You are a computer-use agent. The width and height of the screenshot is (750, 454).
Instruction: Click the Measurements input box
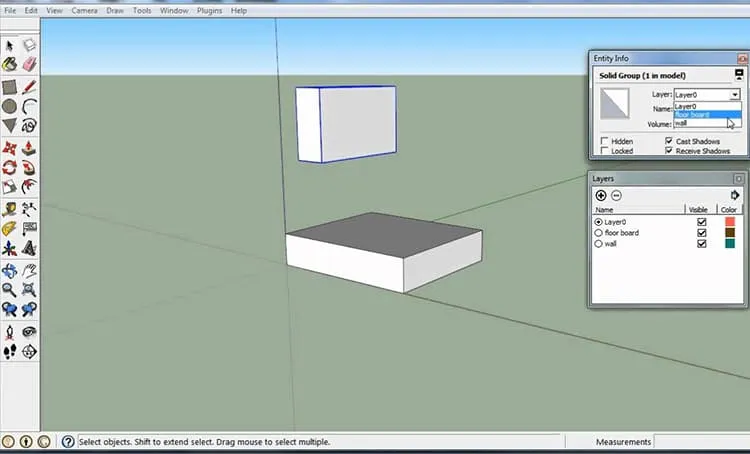pos(700,442)
